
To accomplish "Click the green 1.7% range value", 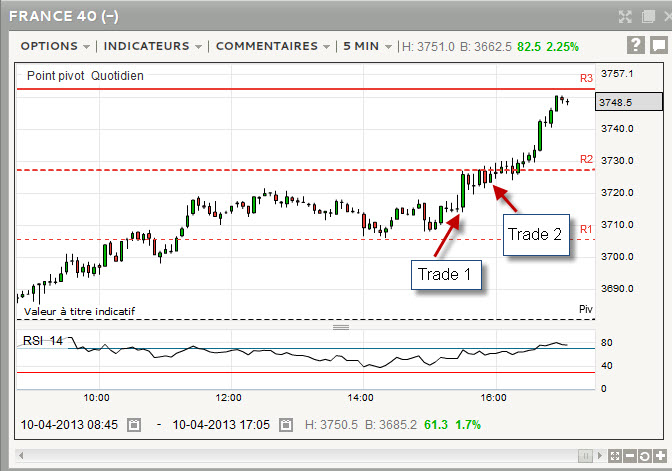I will click(x=468, y=425).
